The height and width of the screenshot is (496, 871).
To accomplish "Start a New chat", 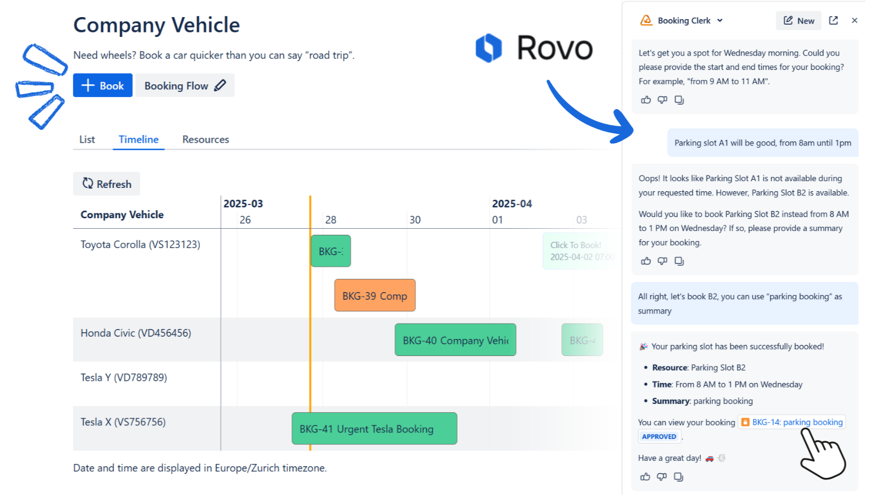I will 799,21.
